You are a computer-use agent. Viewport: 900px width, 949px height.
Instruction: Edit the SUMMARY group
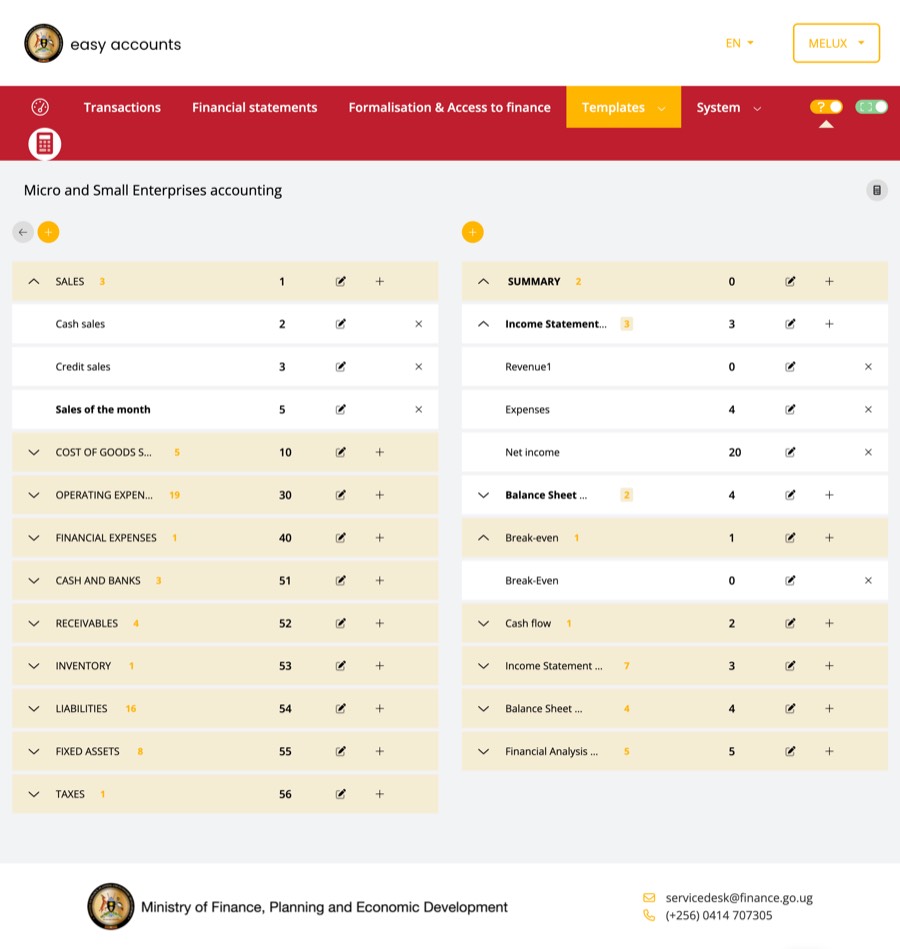pyautogui.click(x=790, y=281)
